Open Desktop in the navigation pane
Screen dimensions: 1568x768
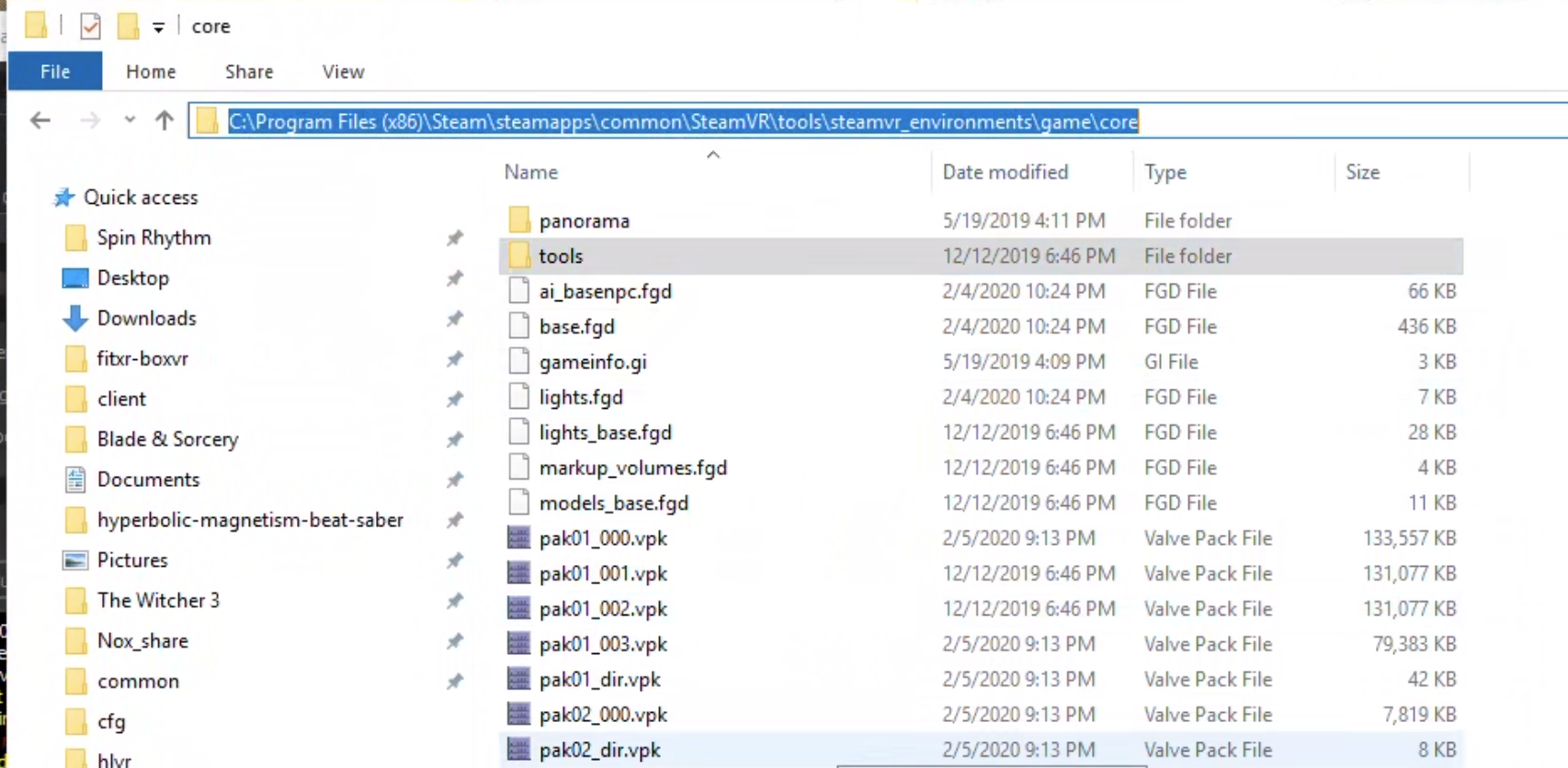[133, 278]
